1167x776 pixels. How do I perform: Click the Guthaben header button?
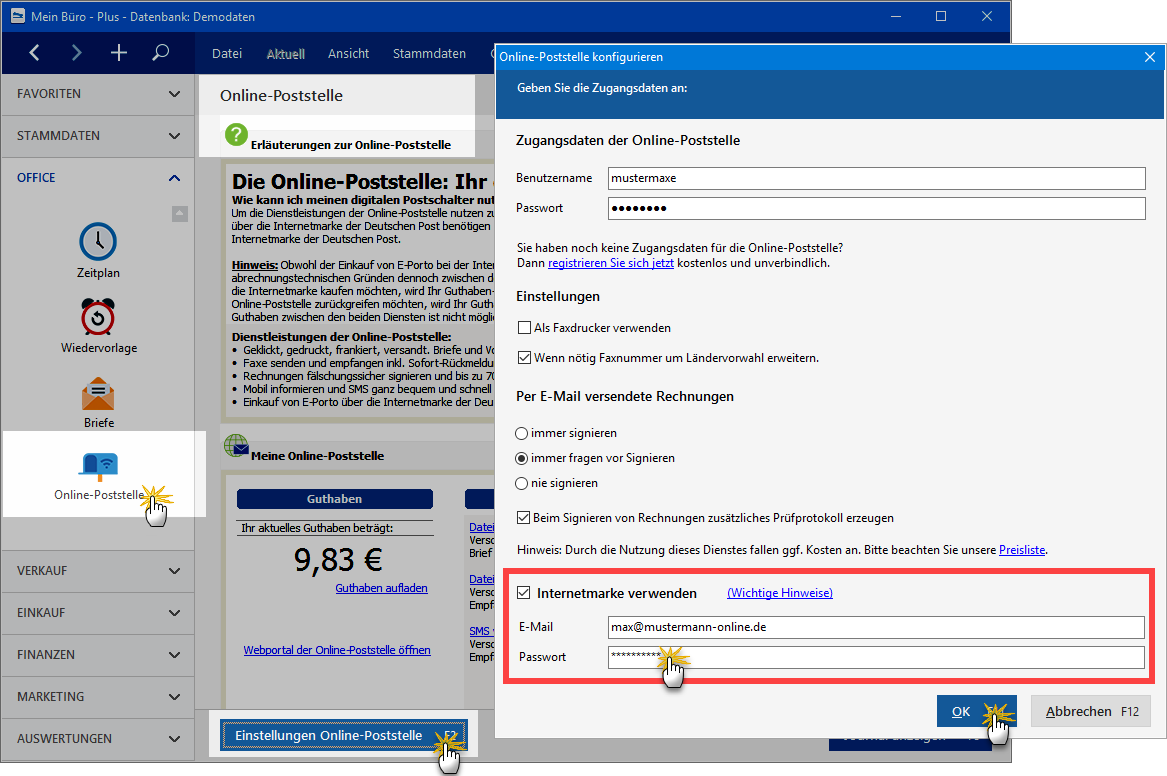(x=335, y=498)
